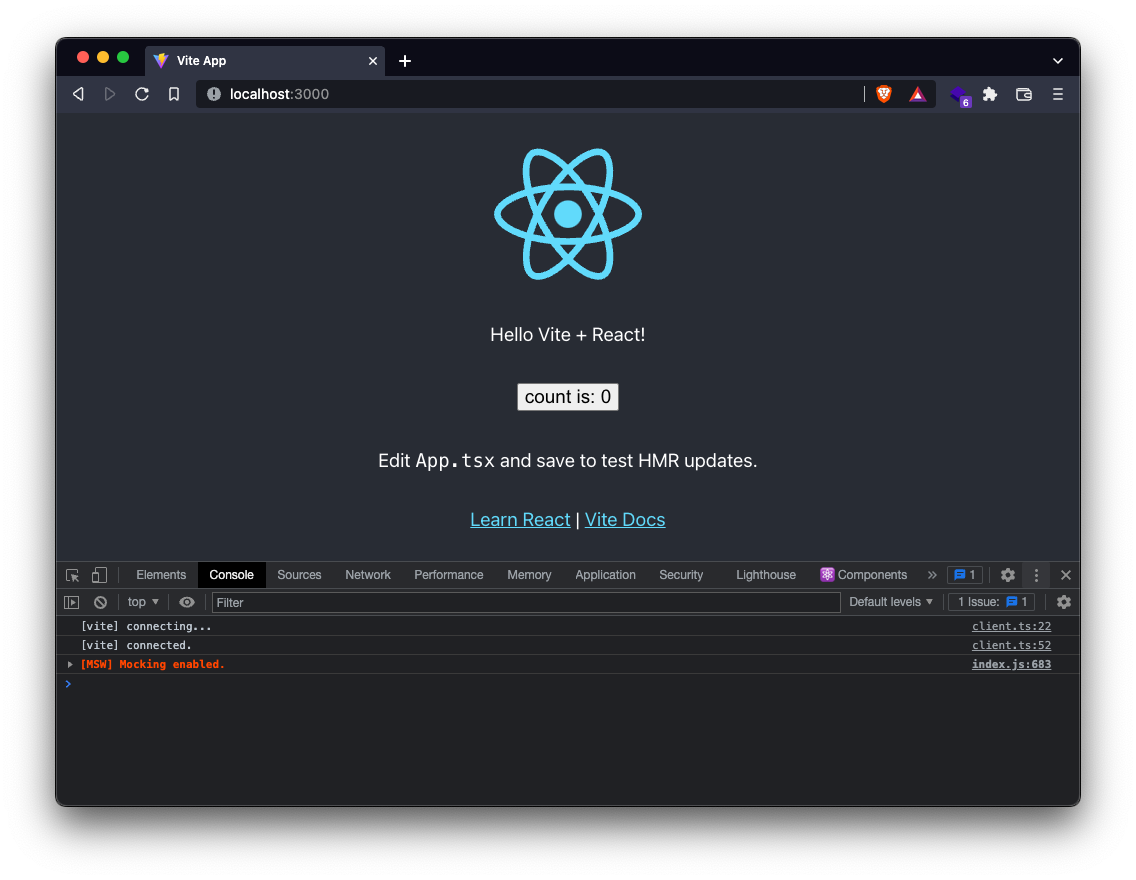Viewport: 1136px width, 880px height.
Task: Click the React logo image
Action: [x=568, y=214]
